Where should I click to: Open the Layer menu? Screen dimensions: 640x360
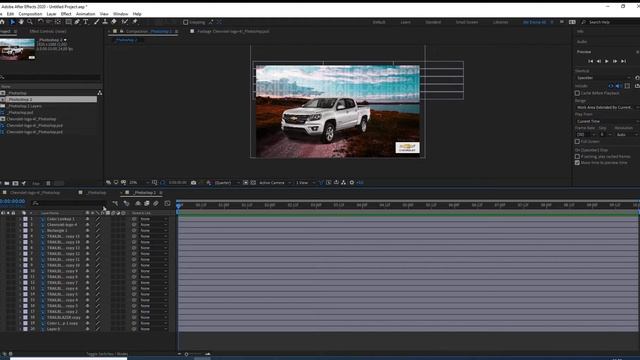click(x=51, y=14)
